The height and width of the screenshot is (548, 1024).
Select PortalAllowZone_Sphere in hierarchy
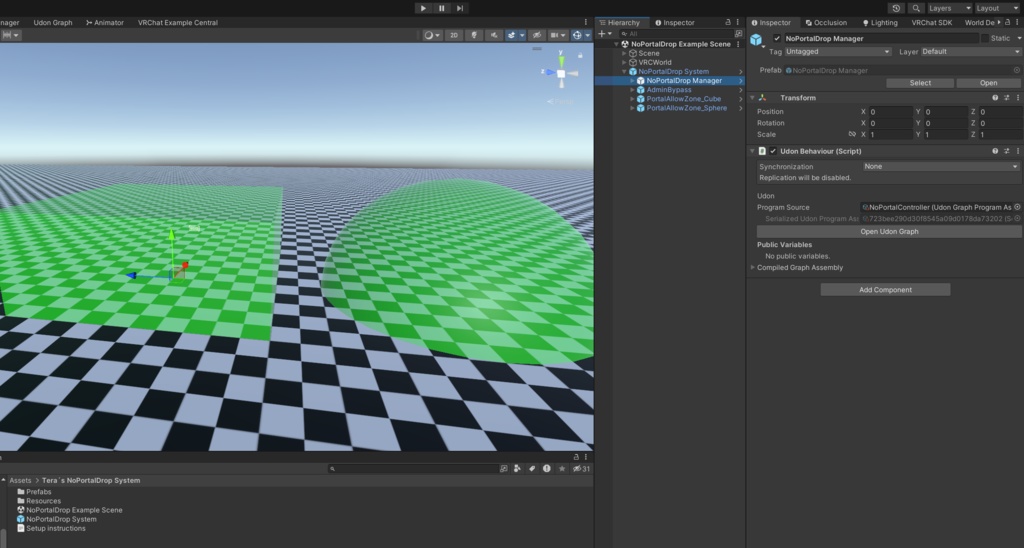(686, 108)
